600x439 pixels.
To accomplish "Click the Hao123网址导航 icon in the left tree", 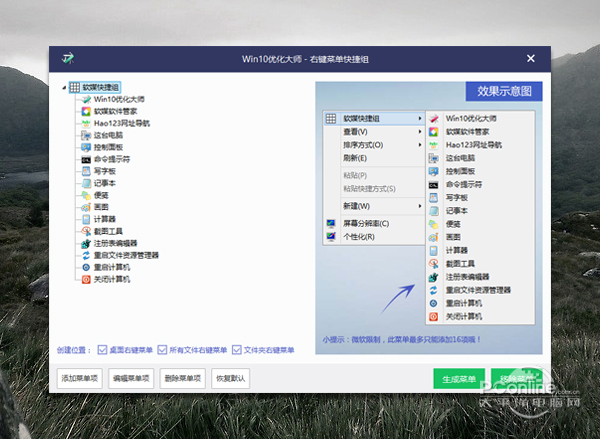I will 86,123.
